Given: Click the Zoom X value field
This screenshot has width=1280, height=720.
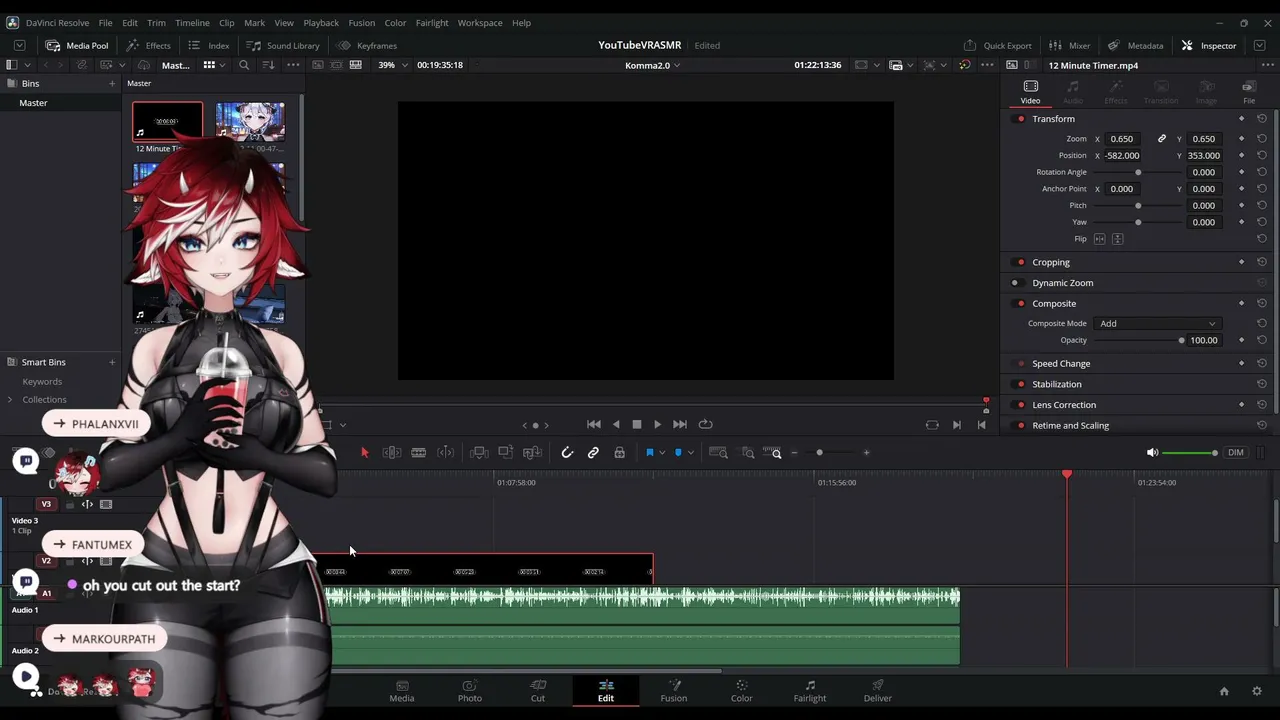Looking at the screenshot, I should [1122, 139].
